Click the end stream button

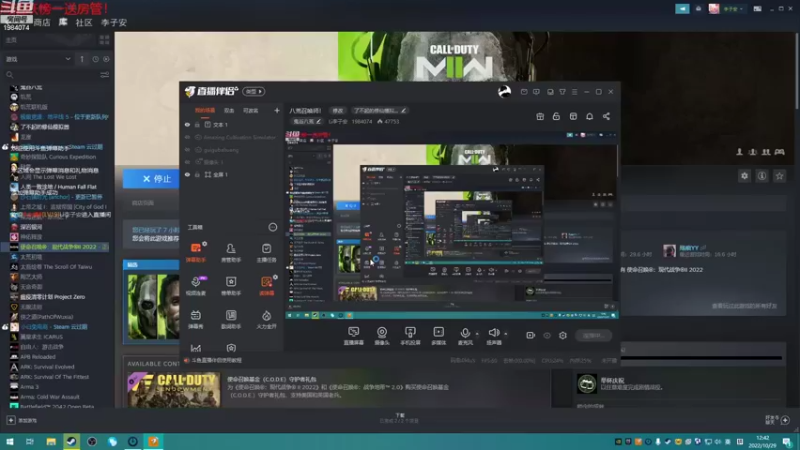pyautogui.click(x=593, y=335)
